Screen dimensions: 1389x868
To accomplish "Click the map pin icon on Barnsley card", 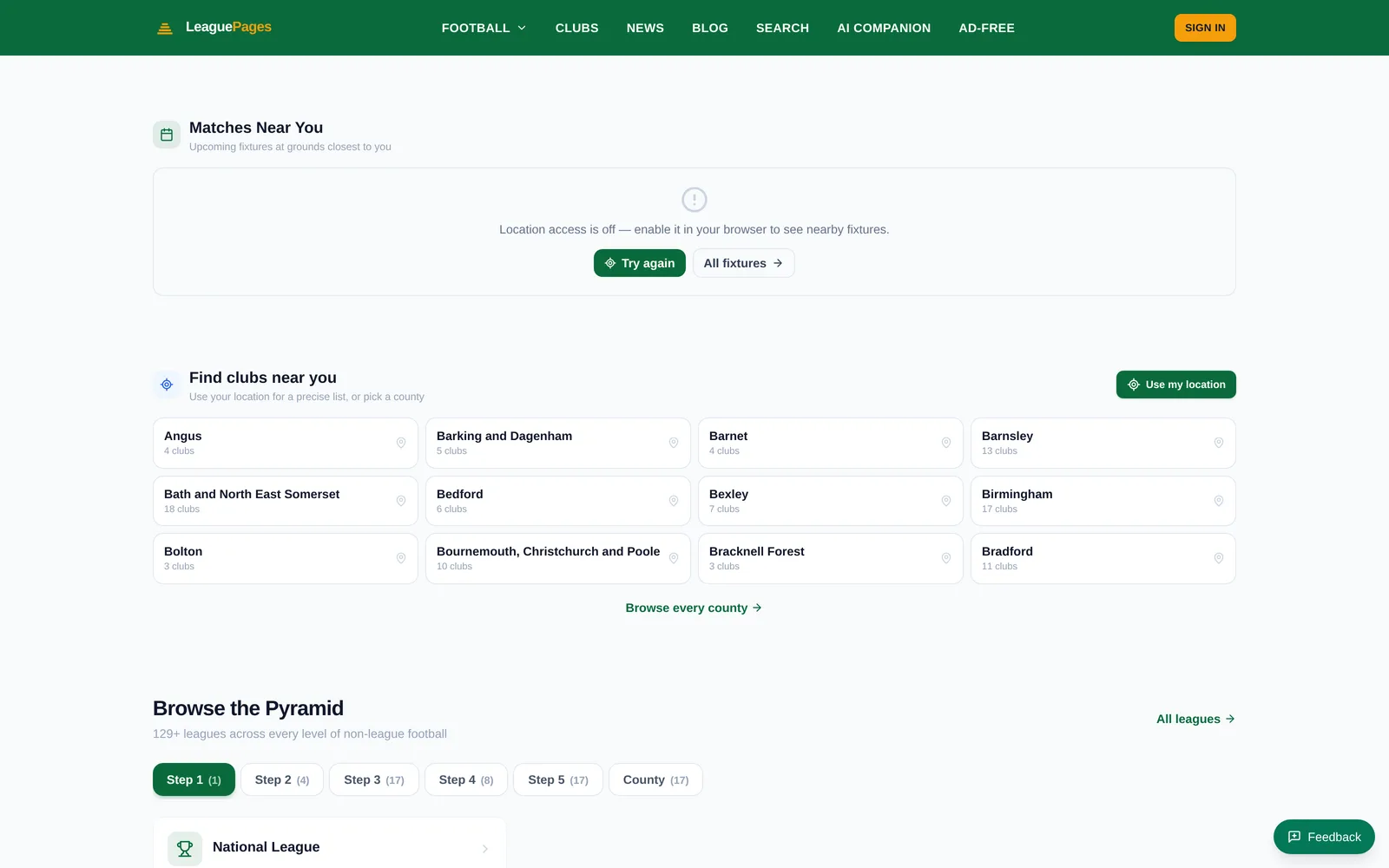I will (1219, 443).
